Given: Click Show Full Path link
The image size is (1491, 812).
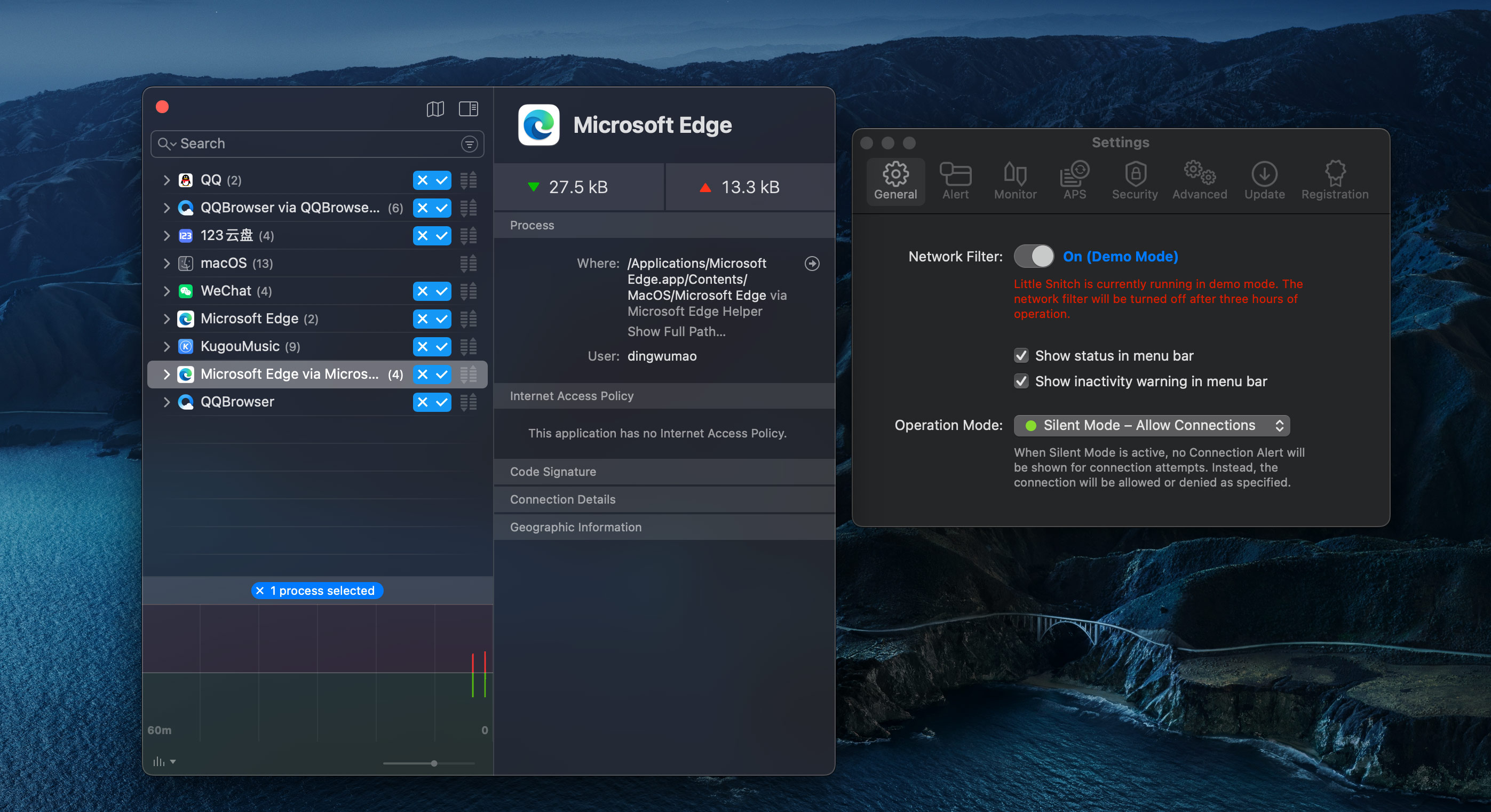Looking at the screenshot, I should (x=676, y=332).
